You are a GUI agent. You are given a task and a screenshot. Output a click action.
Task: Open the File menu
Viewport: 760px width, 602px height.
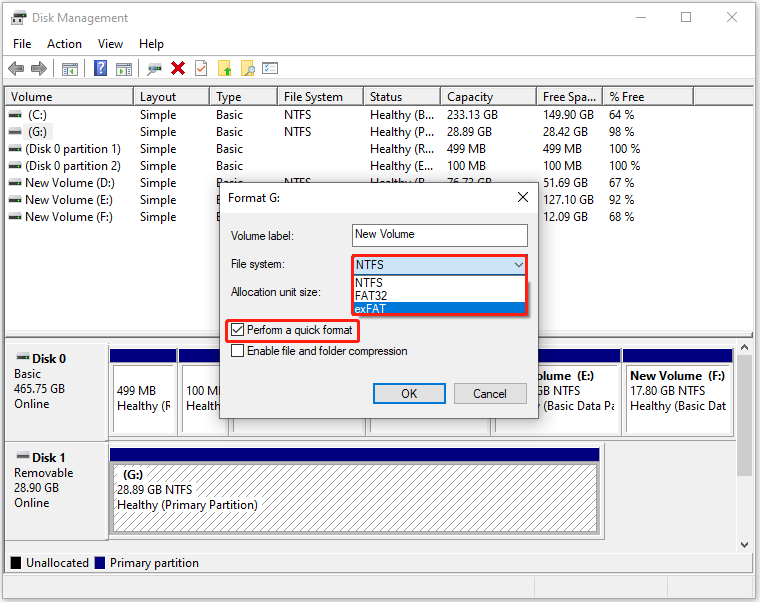[x=22, y=44]
